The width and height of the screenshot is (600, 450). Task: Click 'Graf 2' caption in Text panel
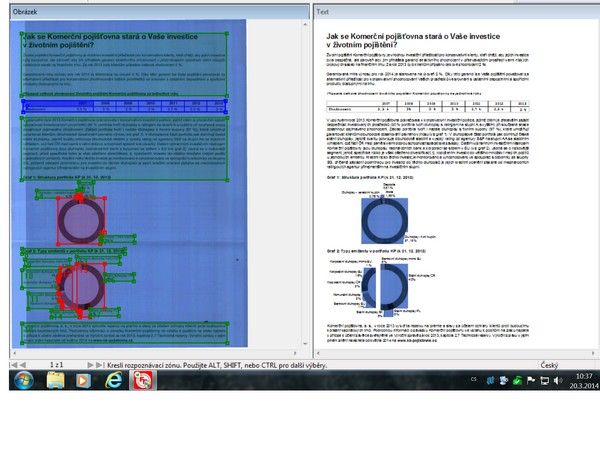[377, 251]
